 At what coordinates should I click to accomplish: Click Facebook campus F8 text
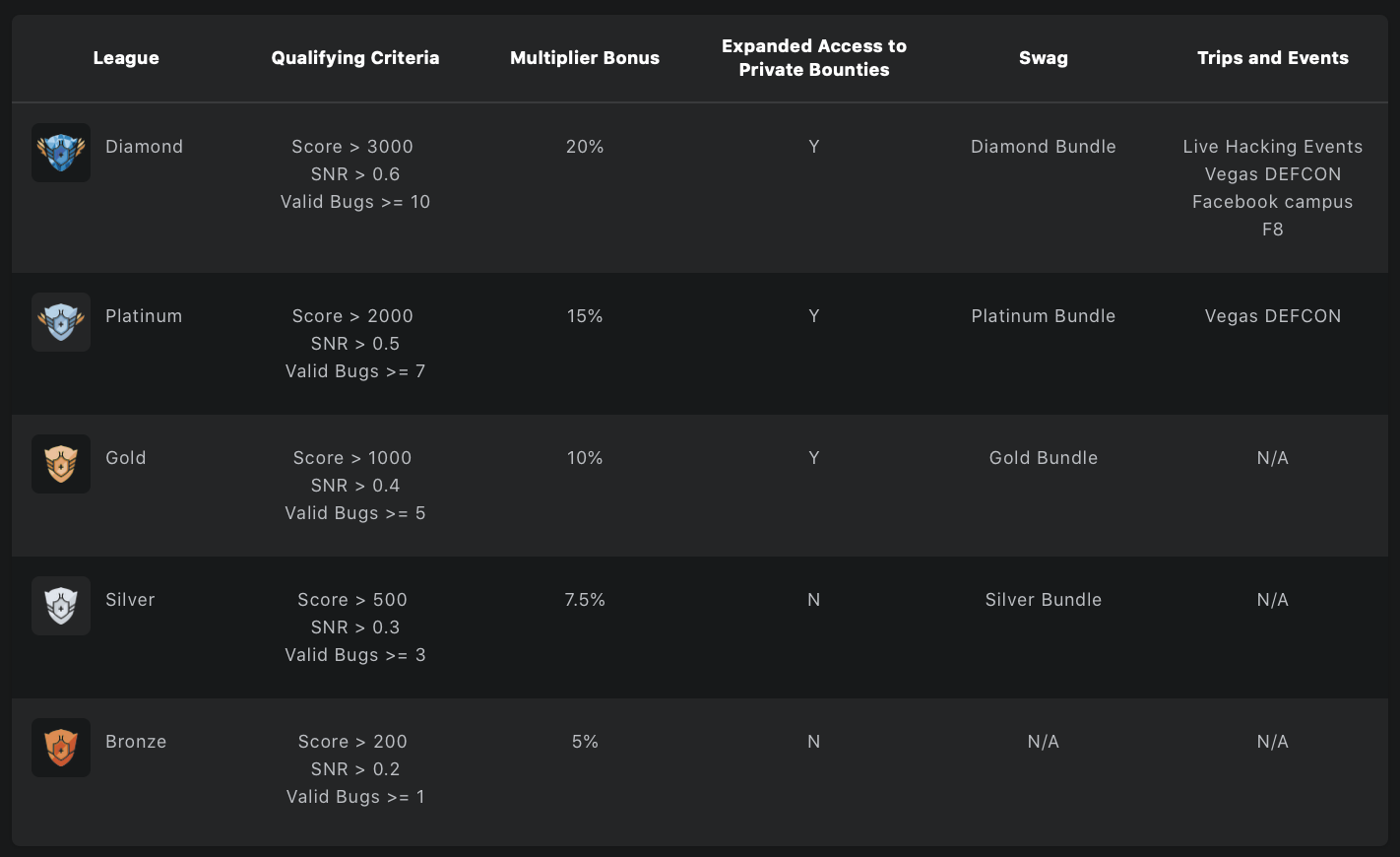tap(1273, 216)
